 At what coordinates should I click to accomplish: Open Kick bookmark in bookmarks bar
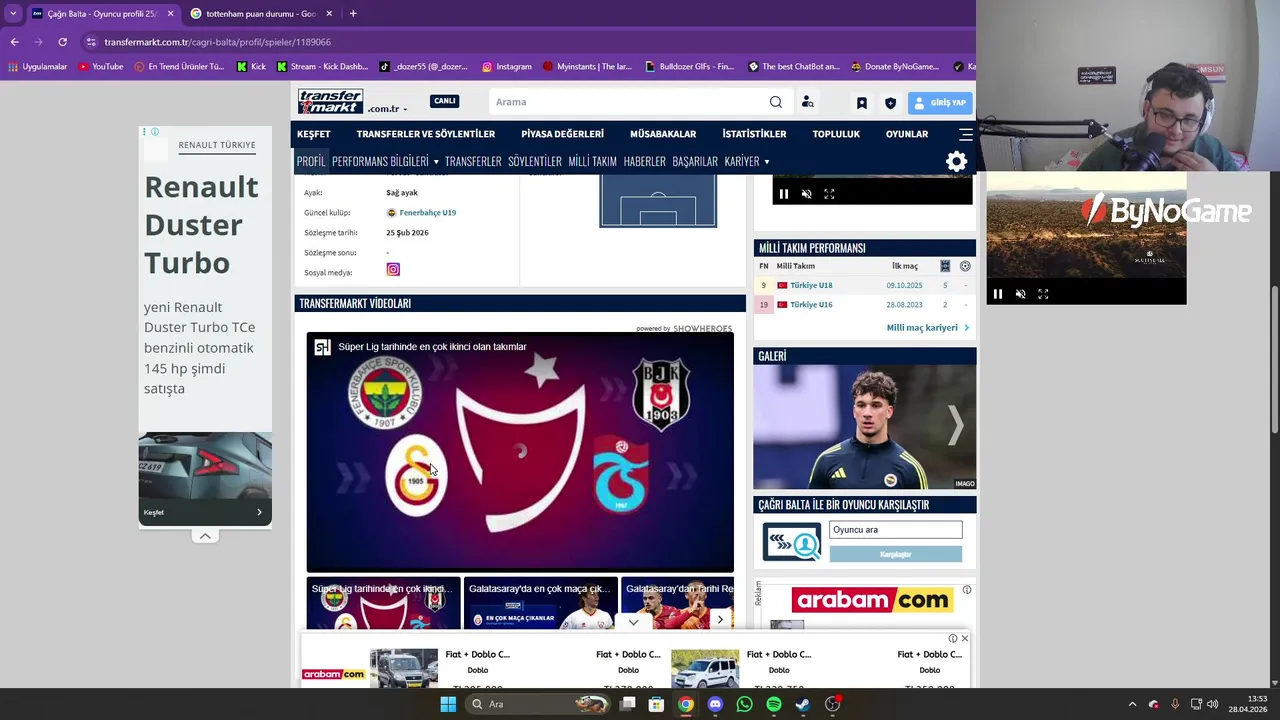pyautogui.click(x=251, y=67)
